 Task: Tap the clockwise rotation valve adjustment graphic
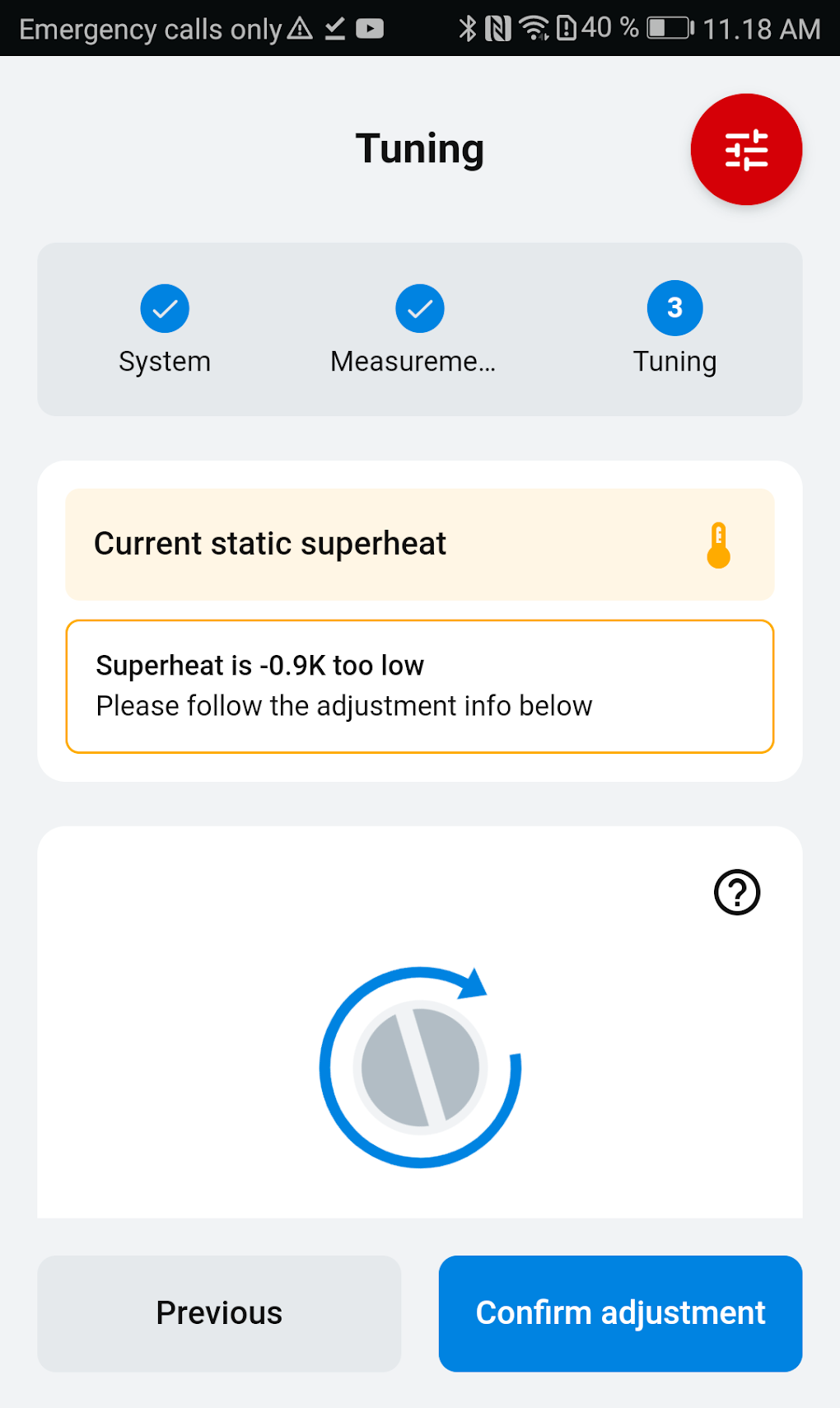point(420,1067)
